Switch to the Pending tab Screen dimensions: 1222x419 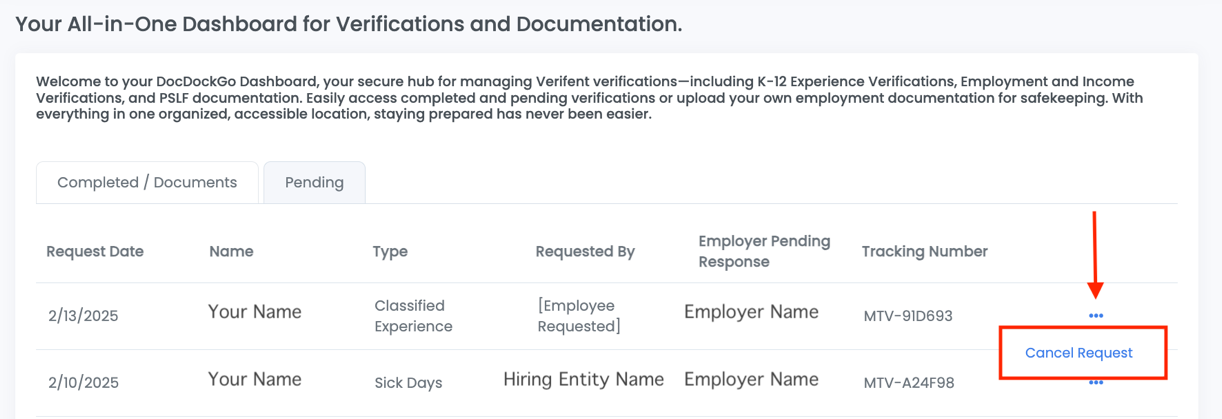tap(314, 183)
